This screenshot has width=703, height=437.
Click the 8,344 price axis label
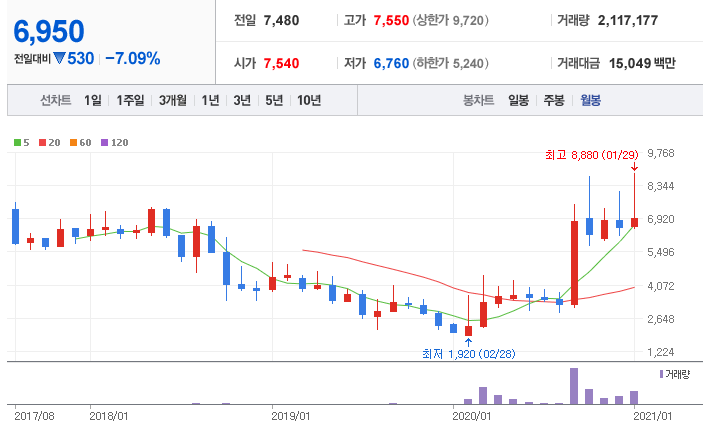(661, 186)
